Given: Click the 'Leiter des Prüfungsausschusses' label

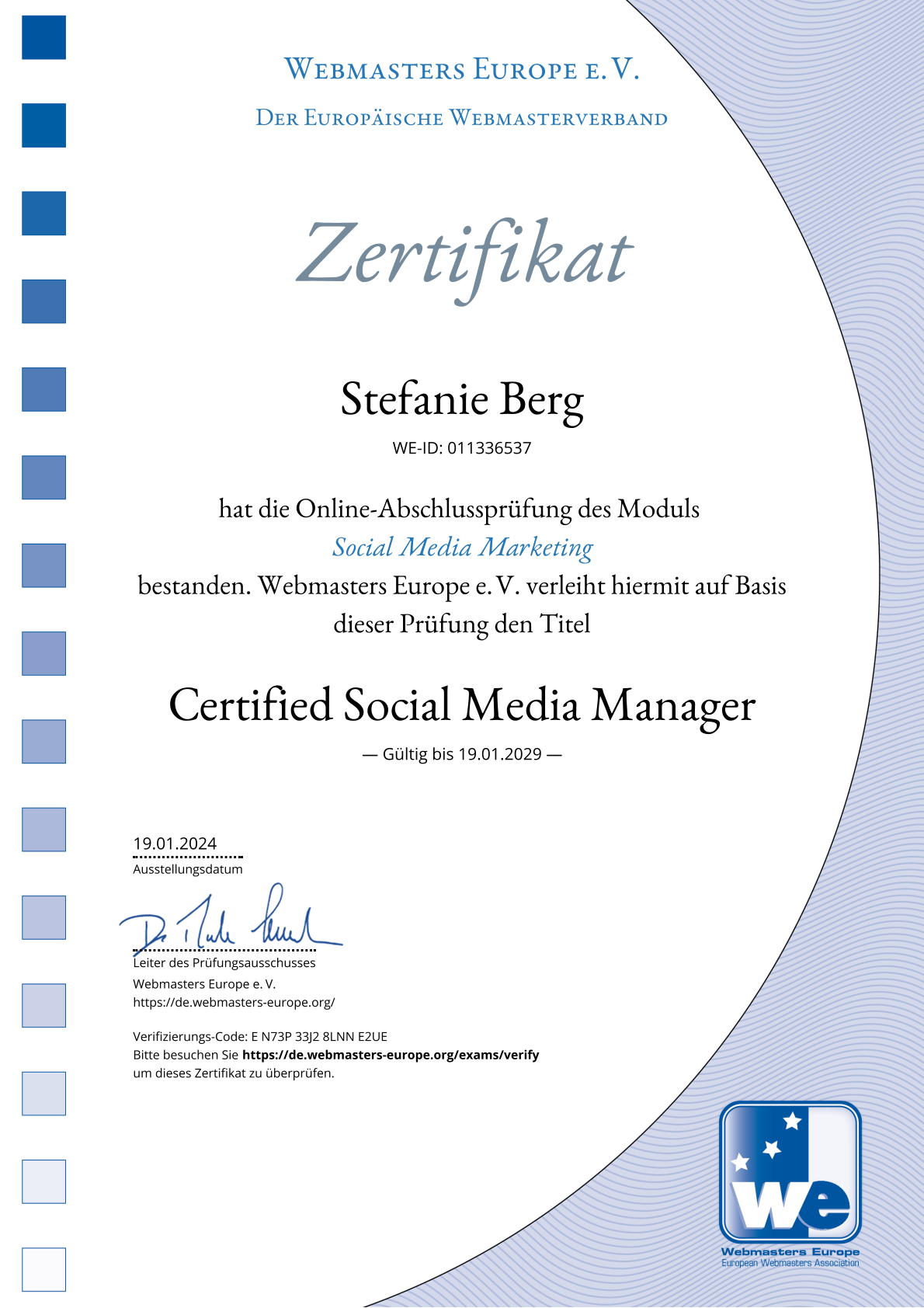Looking at the screenshot, I should click(224, 962).
